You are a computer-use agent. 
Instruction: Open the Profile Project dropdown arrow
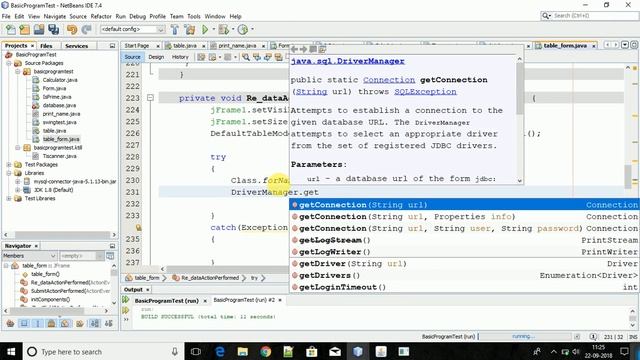coord(252,29)
